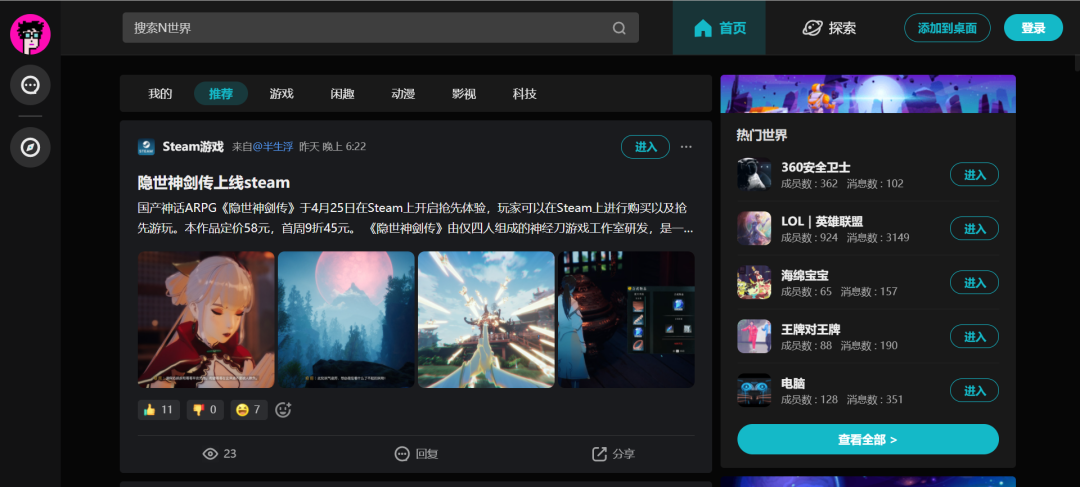Open the LOL 英雄联盟 world icon
Image resolution: width=1080 pixels, height=487 pixels.
pos(754,228)
